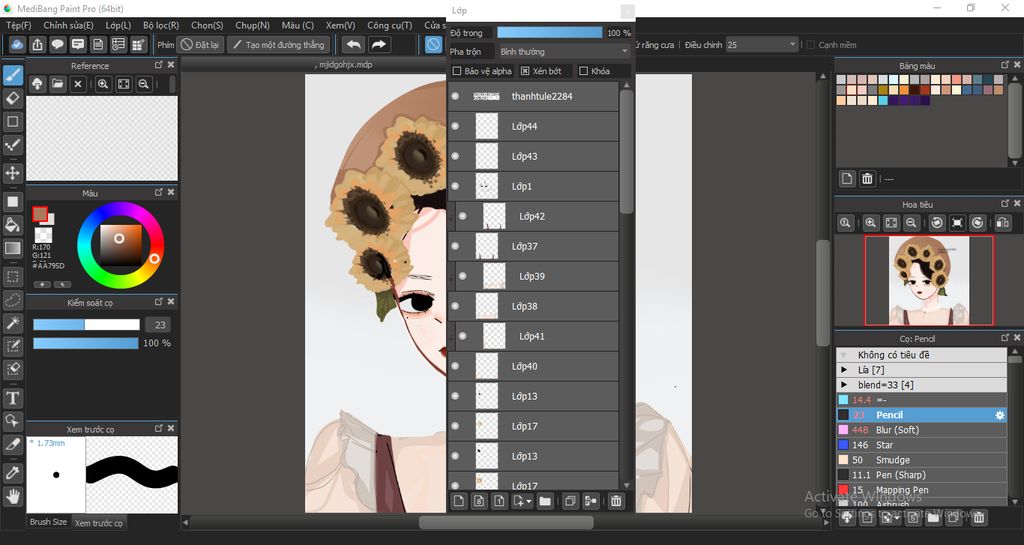Click the Đặt lại reset button

pos(200,44)
